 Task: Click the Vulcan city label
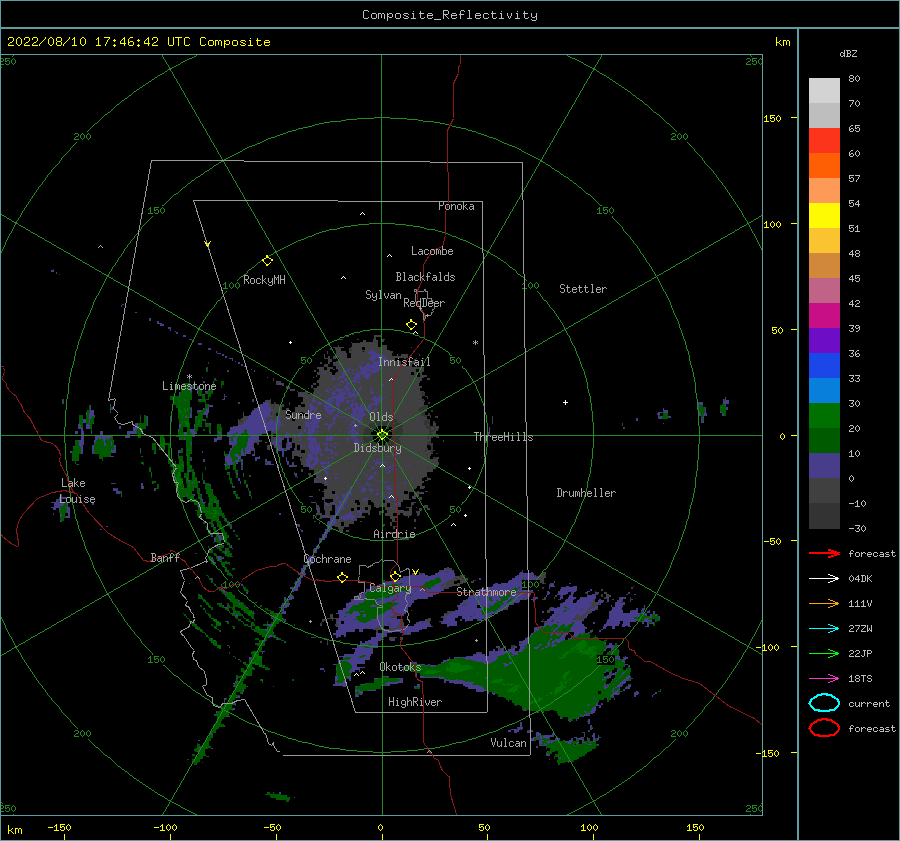point(508,743)
